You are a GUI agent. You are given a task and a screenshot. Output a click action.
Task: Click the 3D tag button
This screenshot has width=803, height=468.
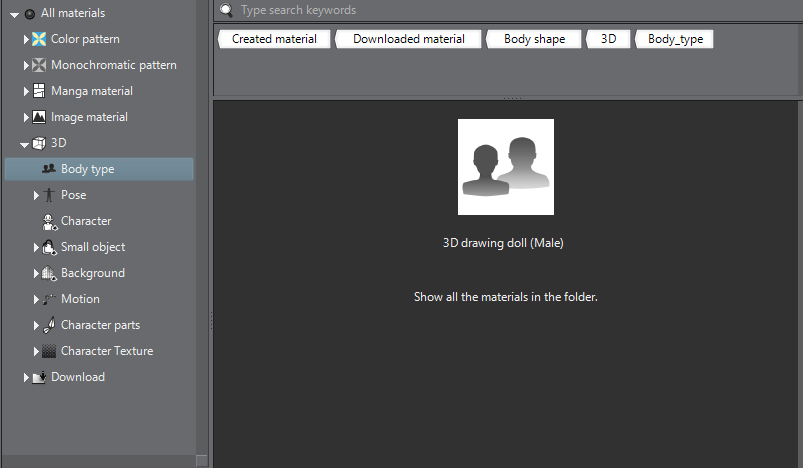608,39
